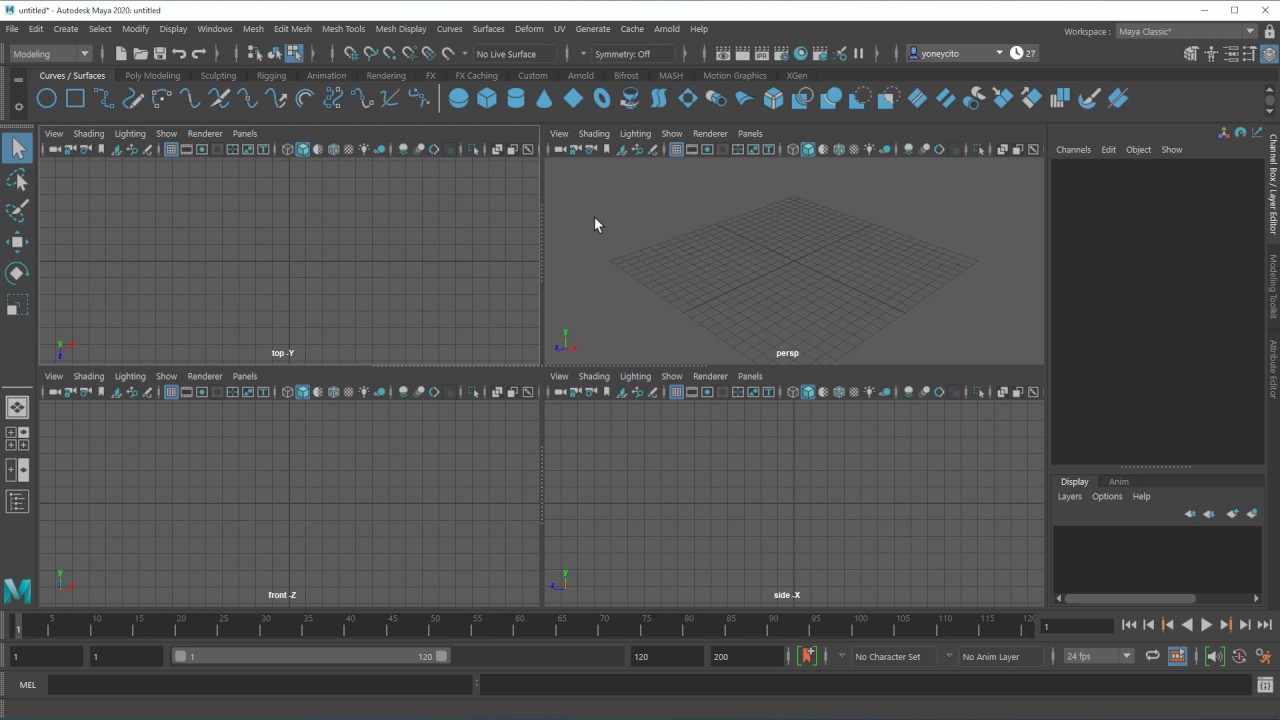Open the Mesh Tools menu
This screenshot has height=720, width=1280.
[x=343, y=29]
